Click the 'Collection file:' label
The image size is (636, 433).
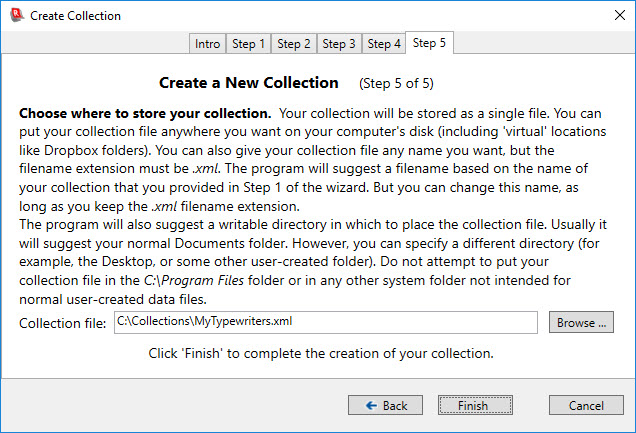(x=63, y=323)
